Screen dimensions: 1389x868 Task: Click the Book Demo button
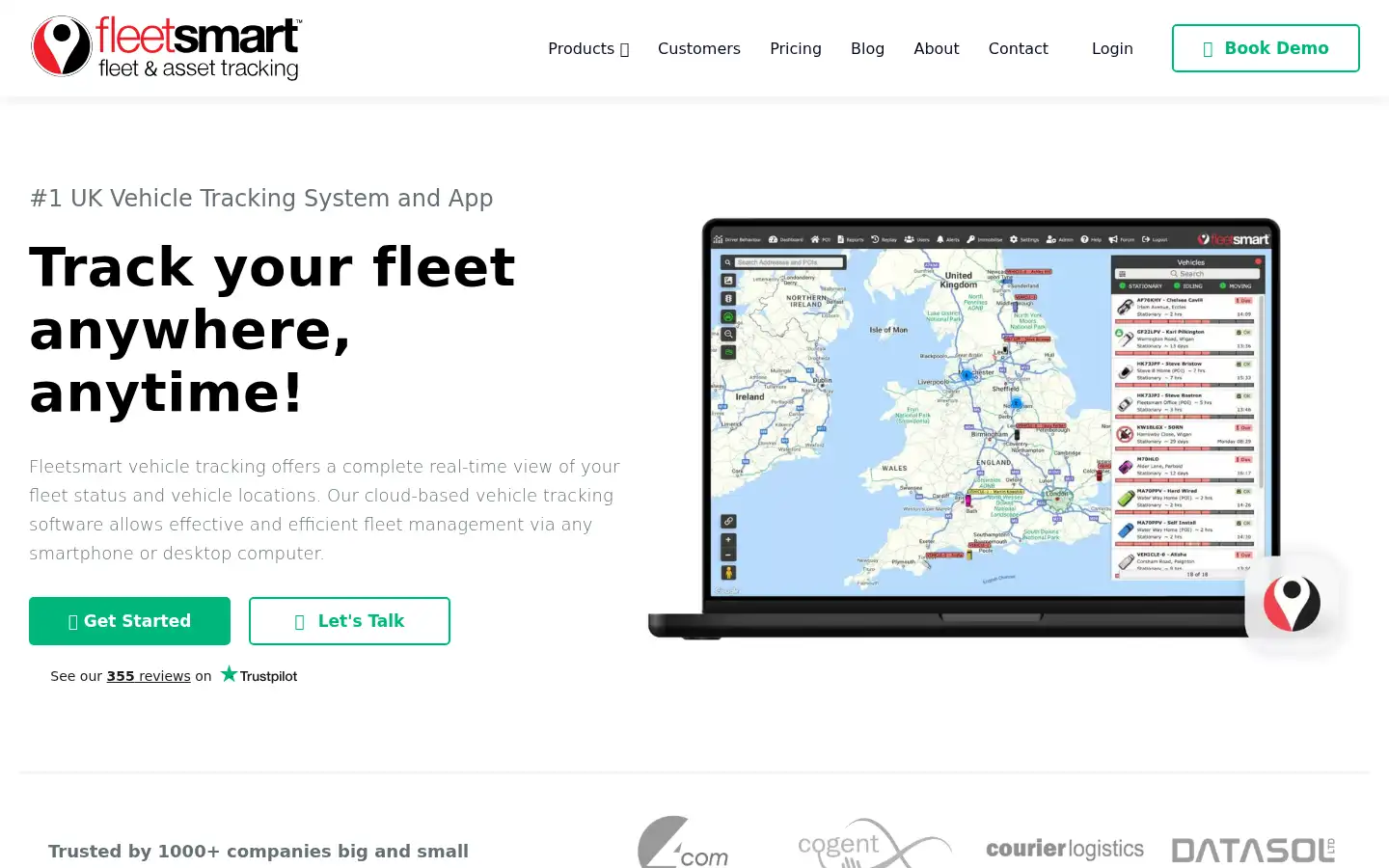(1266, 48)
